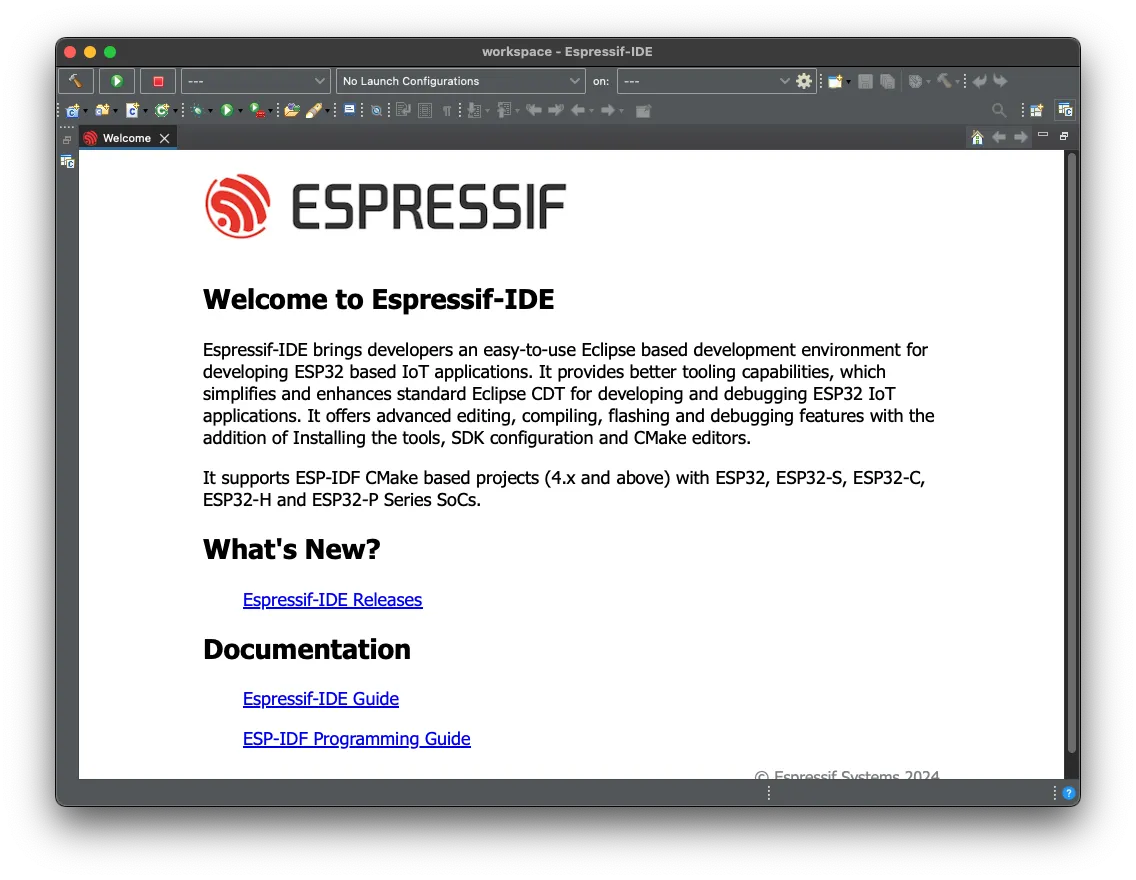Open the ESP-IDF Programming Guide link
This screenshot has height=880, width=1136.
(356, 739)
